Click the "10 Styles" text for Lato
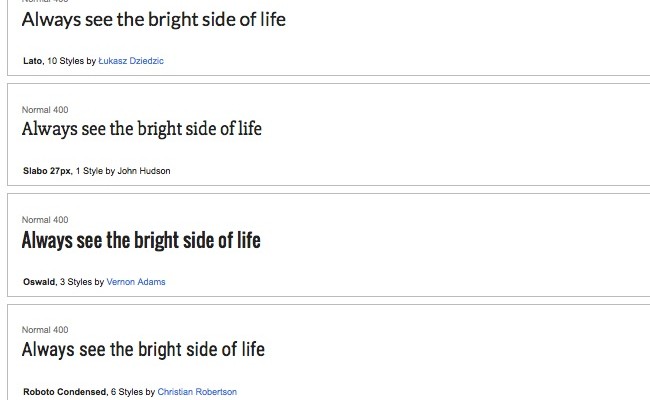The height and width of the screenshot is (400, 650). [65, 61]
